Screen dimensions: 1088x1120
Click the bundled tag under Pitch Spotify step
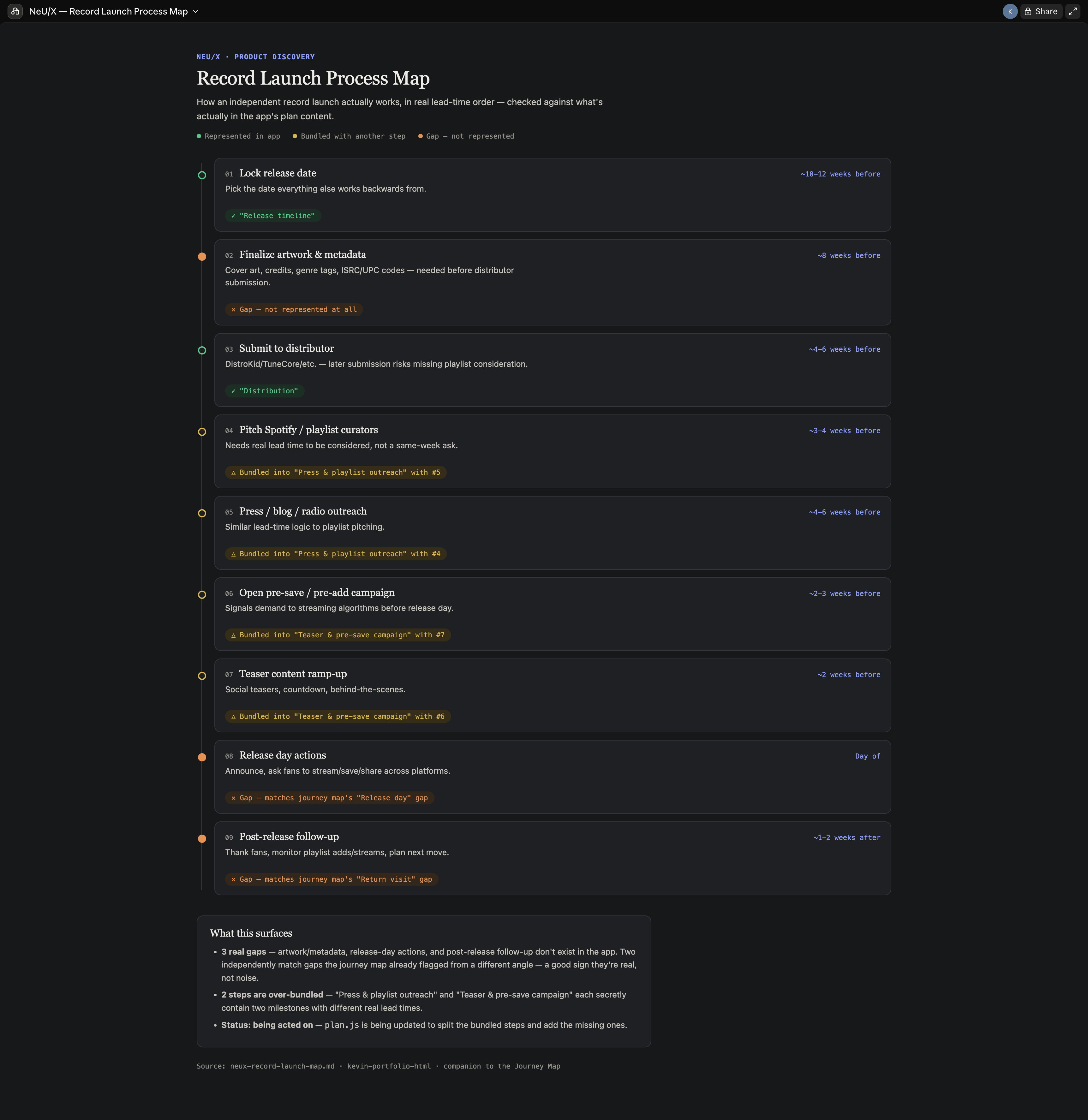point(335,473)
